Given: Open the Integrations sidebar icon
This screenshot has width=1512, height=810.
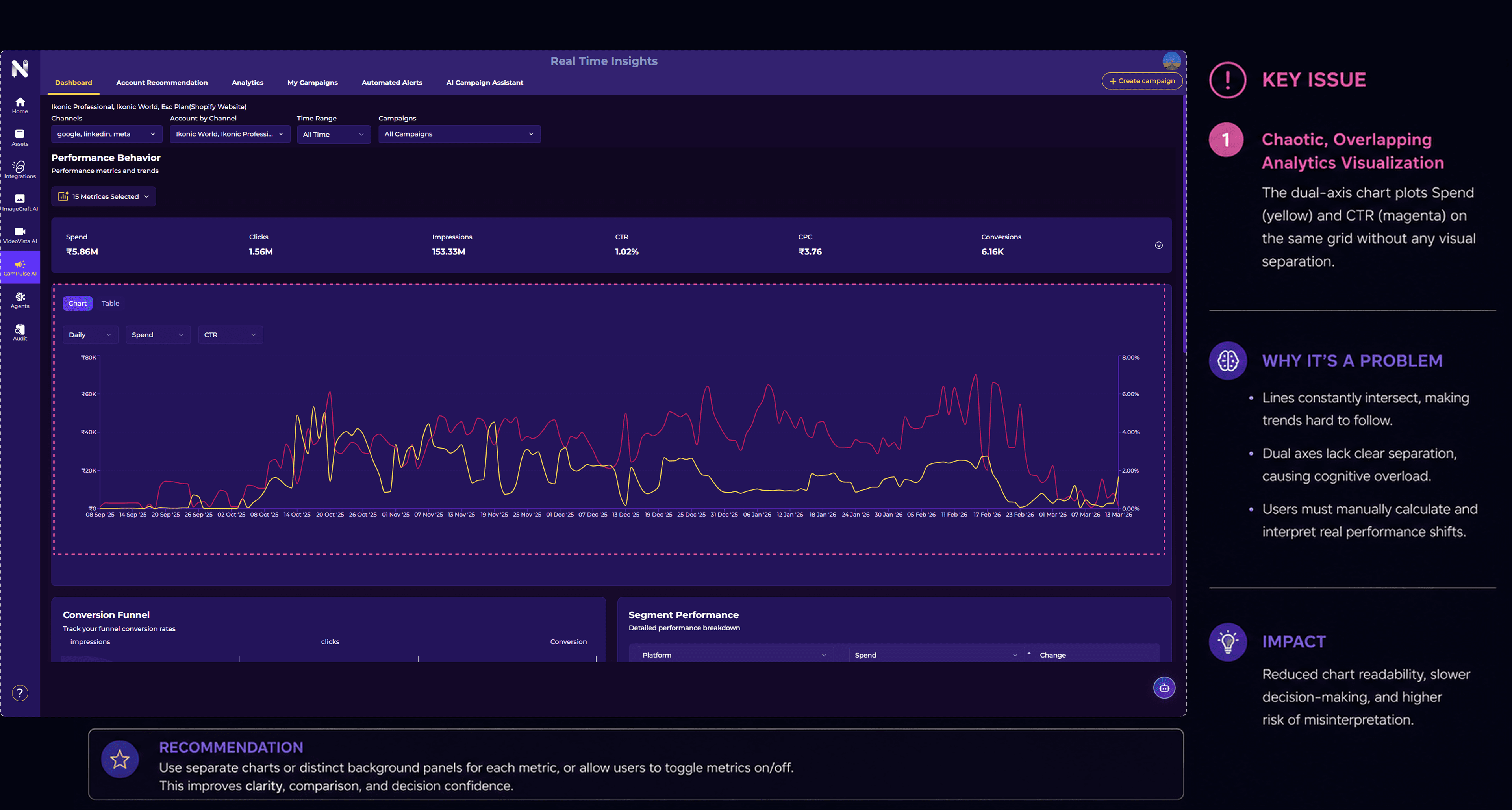Looking at the screenshot, I should pos(20,170).
